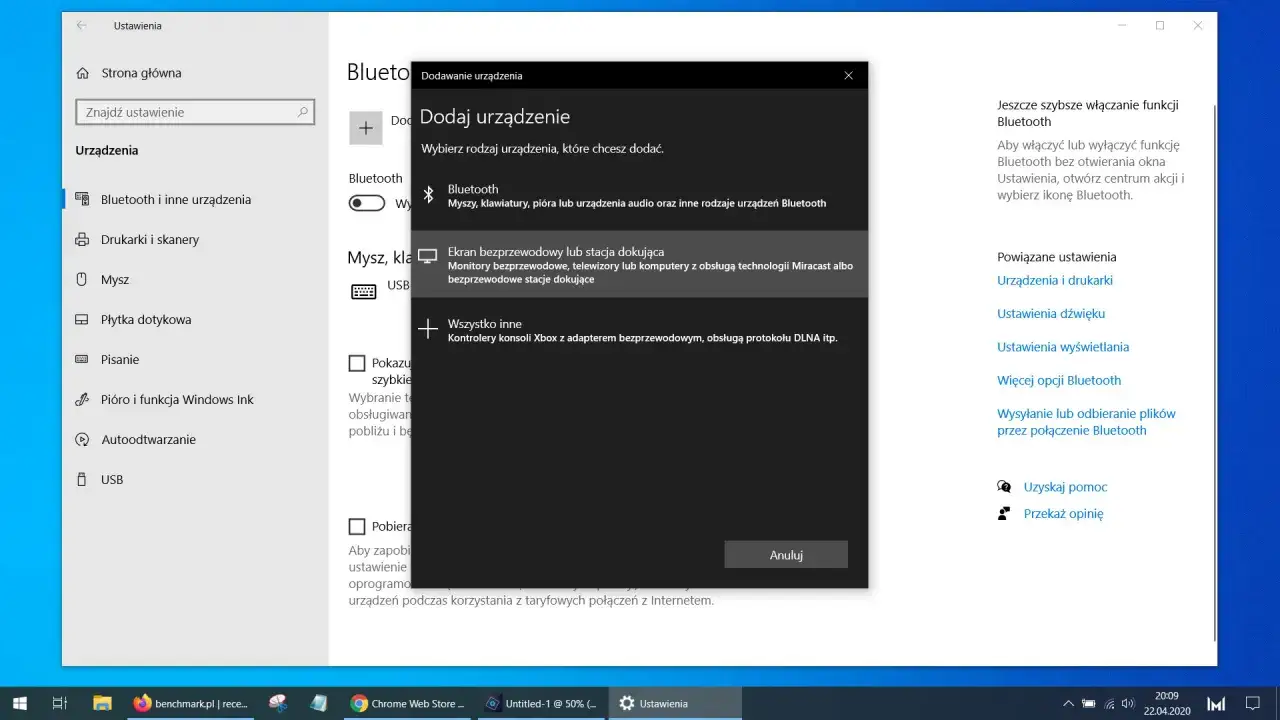This screenshot has height=720, width=1280.
Task: Open Więcej opcji Bluetooth link
Action: point(1058,380)
